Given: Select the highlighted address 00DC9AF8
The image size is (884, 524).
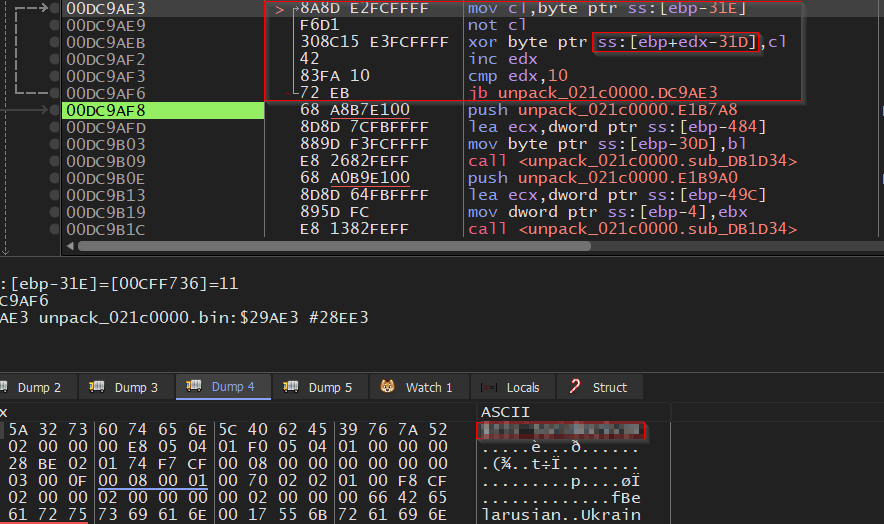Looking at the screenshot, I should [106, 111].
